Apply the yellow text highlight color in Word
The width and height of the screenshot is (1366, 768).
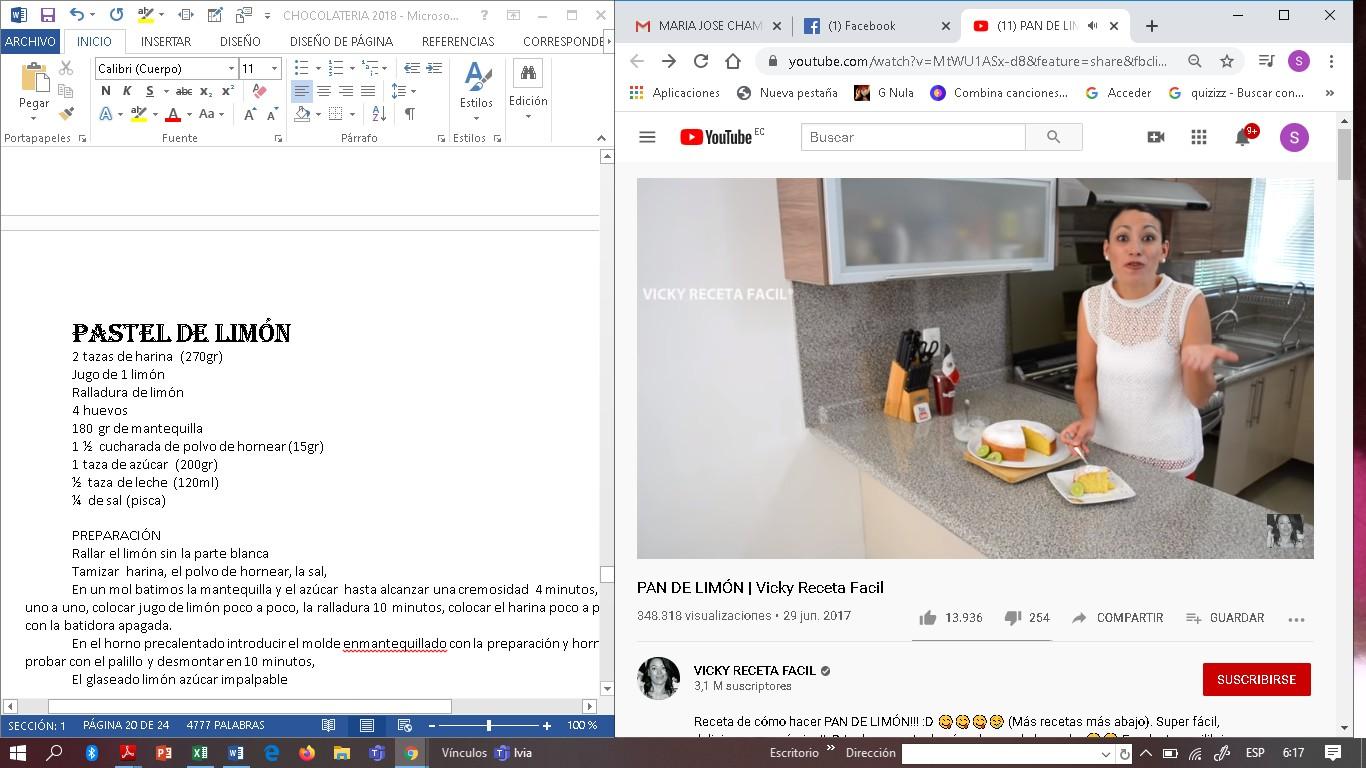[x=139, y=114]
